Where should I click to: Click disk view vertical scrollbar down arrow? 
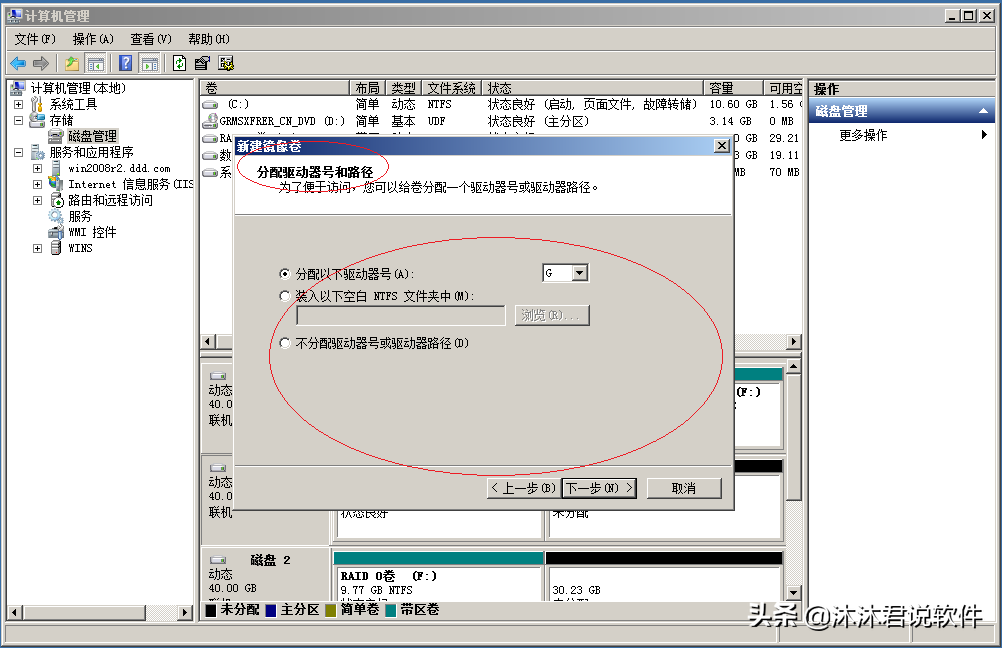793,593
